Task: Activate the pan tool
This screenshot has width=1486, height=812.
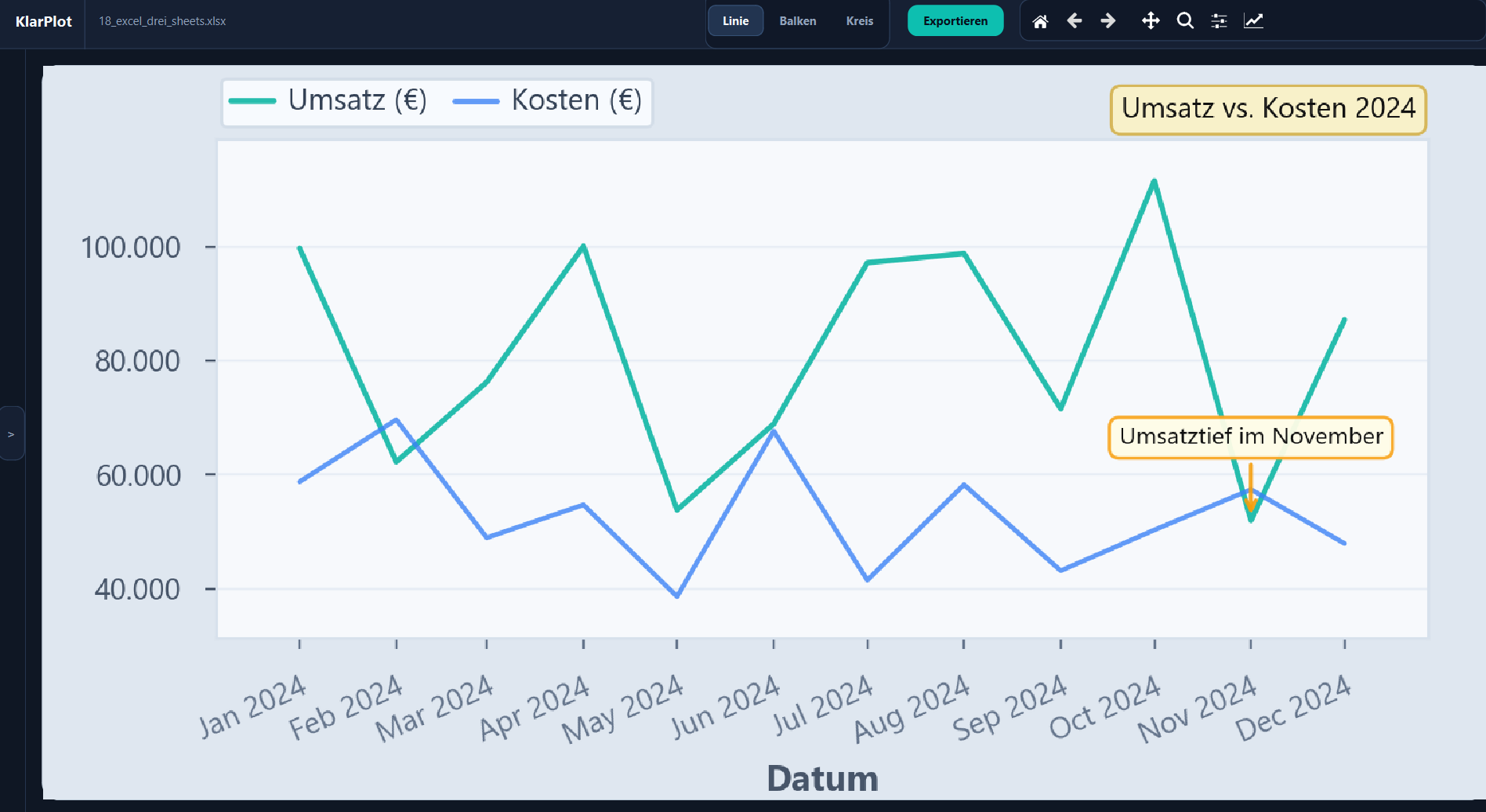Action: pos(1150,21)
